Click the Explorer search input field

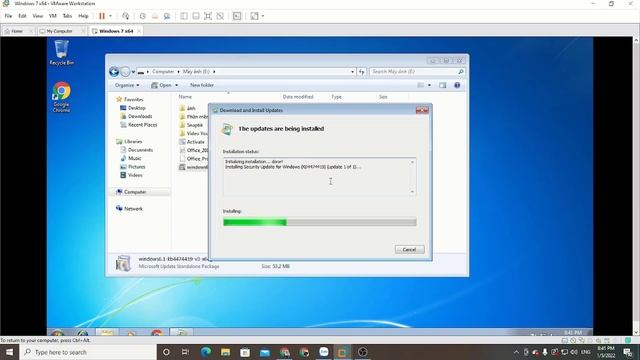(x=414, y=72)
